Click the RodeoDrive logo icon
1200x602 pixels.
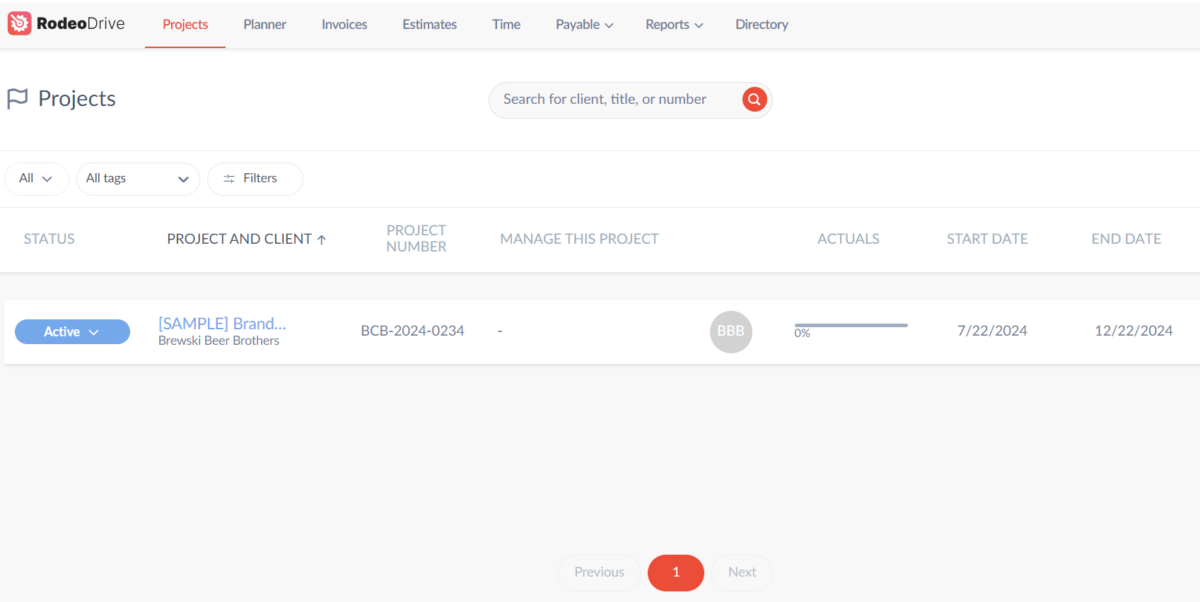19,24
